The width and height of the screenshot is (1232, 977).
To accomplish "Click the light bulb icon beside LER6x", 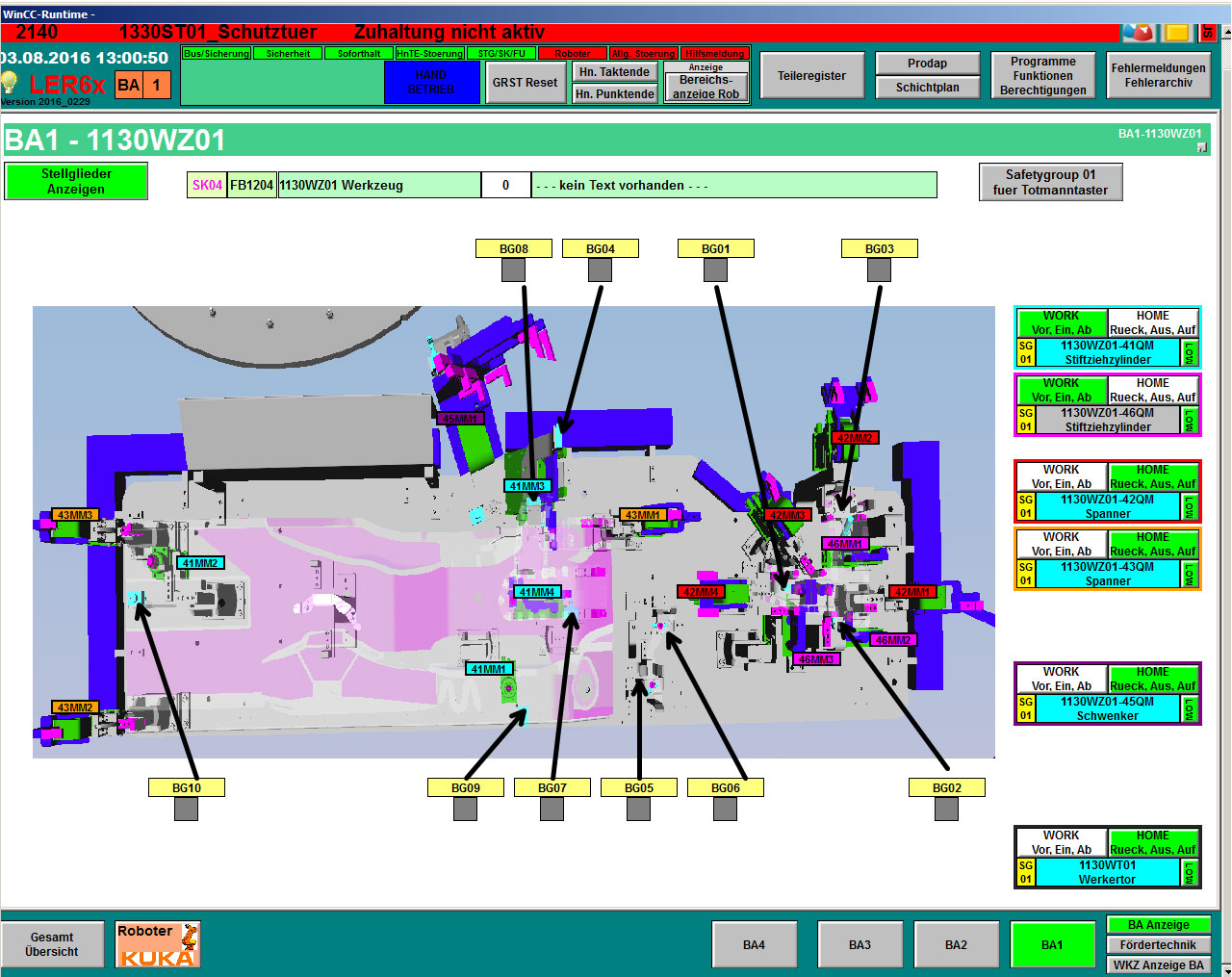I will [x=11, y=83].
